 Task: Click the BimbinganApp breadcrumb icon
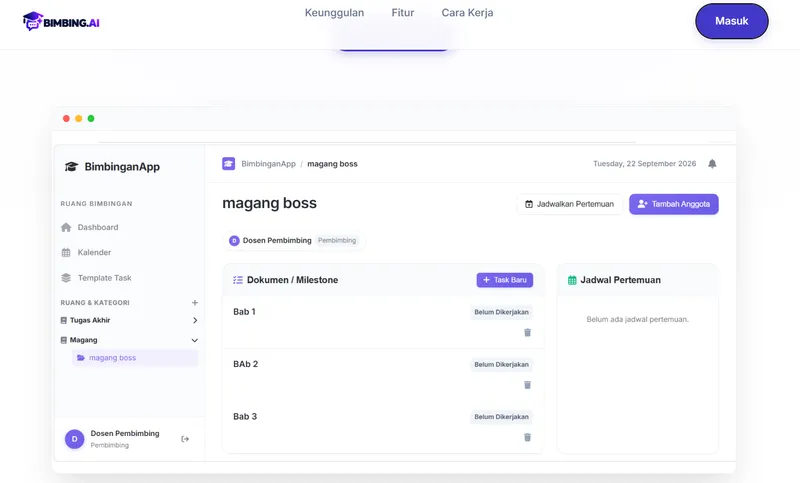(229, 164)
